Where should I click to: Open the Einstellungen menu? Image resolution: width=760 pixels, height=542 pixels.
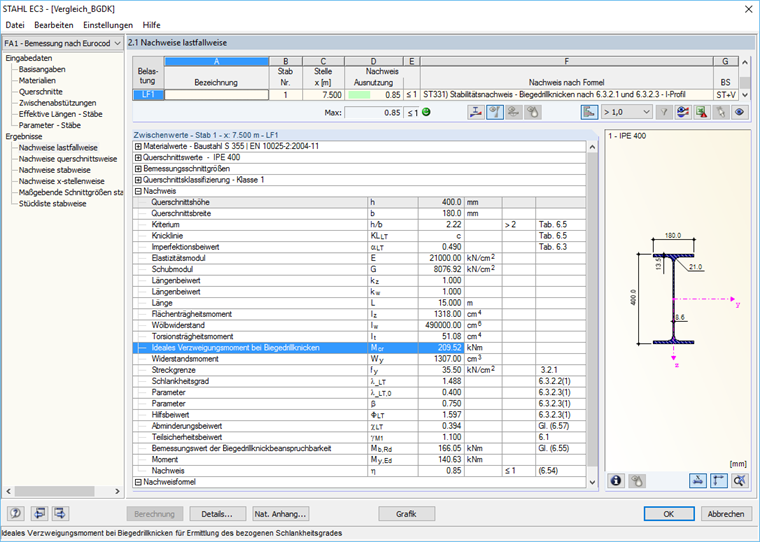coord(108,25)
